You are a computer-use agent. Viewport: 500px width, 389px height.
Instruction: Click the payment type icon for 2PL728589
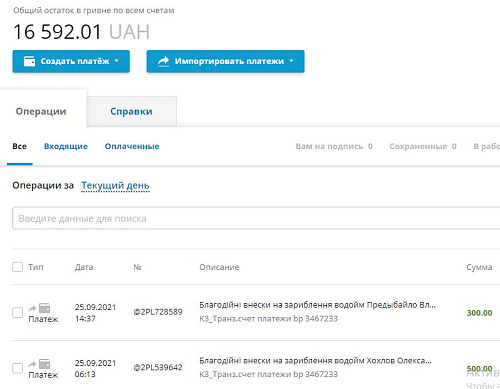44,308
